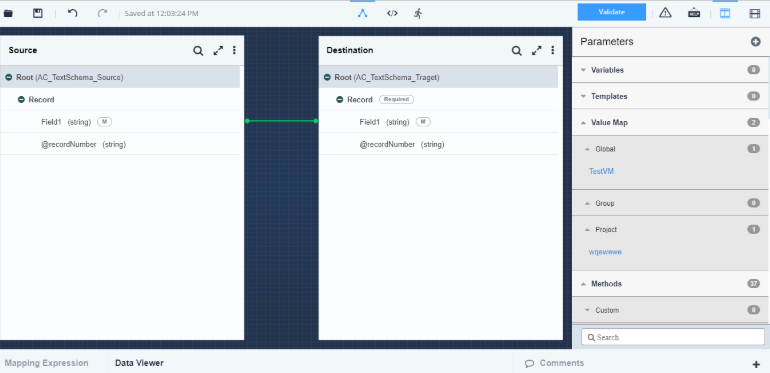
Task: Collapse the Source Root node
Action: pyautogui.click(x=9, y=78)
